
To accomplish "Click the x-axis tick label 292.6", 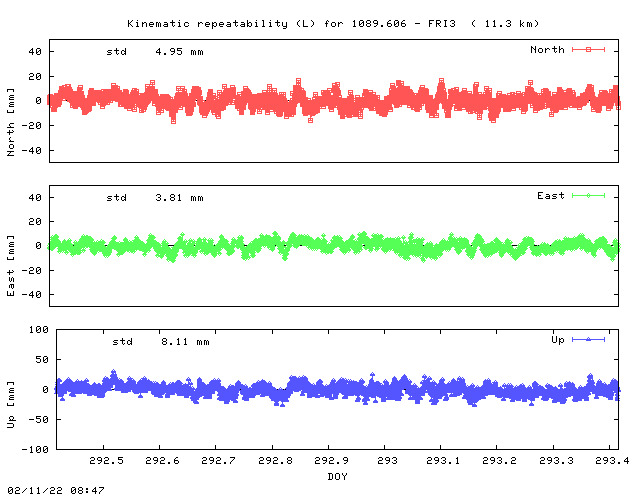I will 162,460.
